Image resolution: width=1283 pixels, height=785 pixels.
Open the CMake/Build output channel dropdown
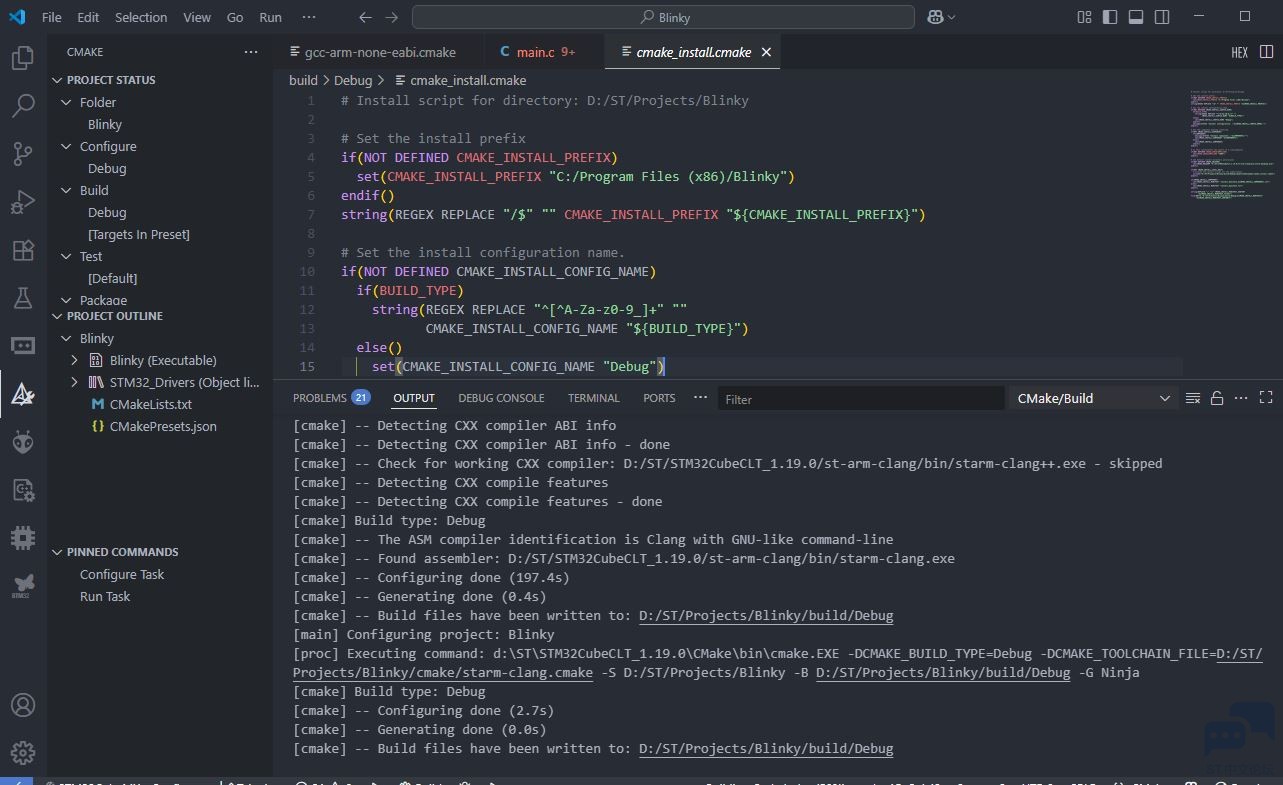1093,398
